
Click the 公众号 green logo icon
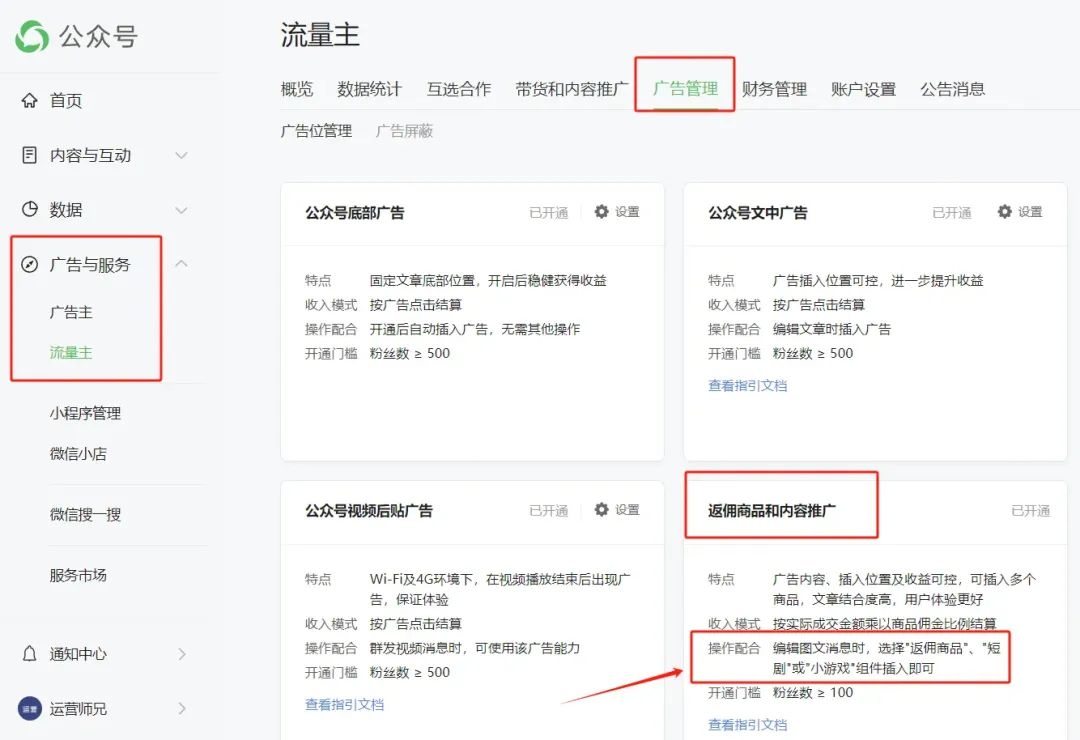pos(32,36)
